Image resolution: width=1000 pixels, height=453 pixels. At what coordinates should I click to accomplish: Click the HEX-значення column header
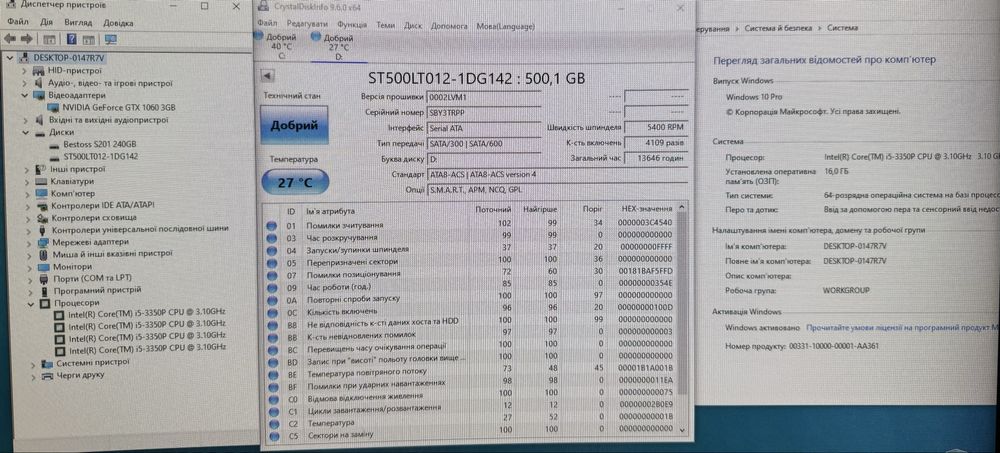[647, 209]
